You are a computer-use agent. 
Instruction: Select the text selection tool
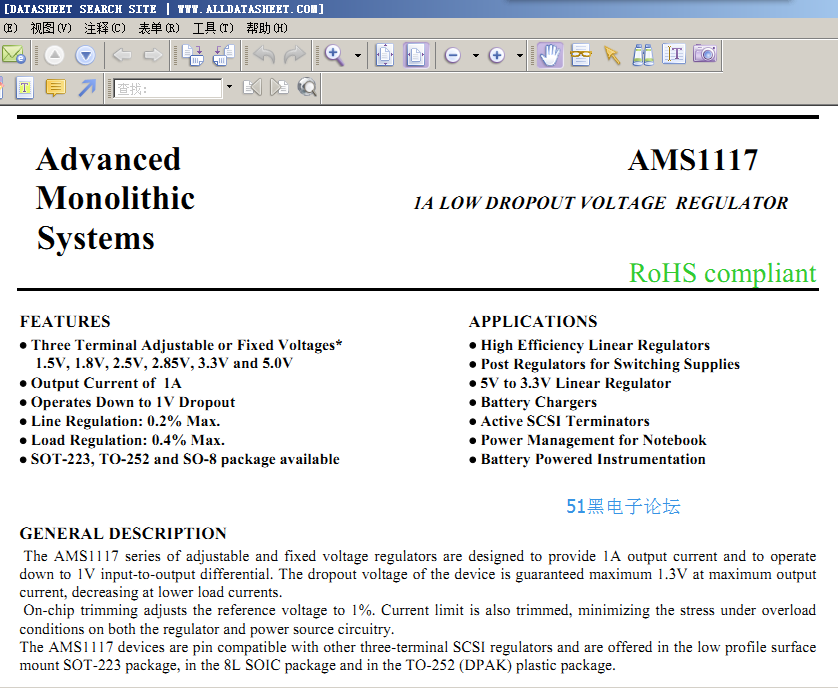pyautogui.click(x=674, y=55)
